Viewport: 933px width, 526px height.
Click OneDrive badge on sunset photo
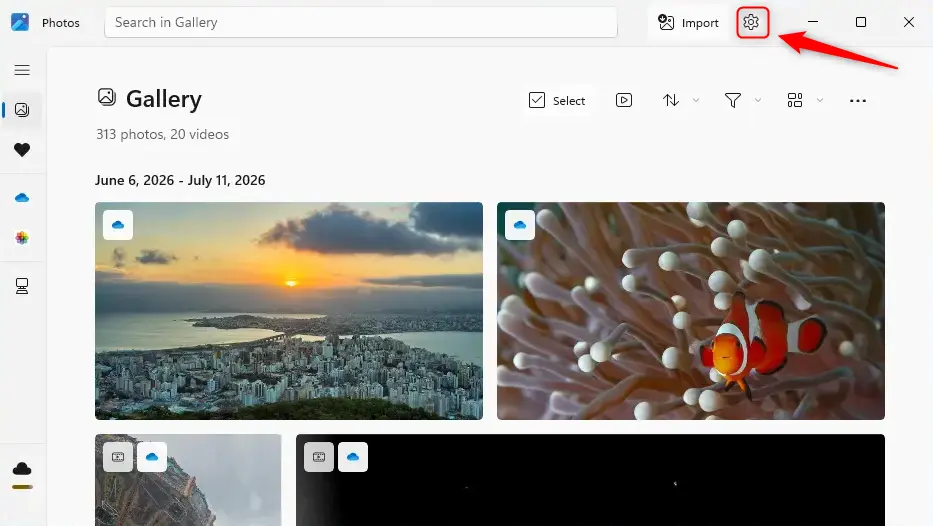[118, 225]
